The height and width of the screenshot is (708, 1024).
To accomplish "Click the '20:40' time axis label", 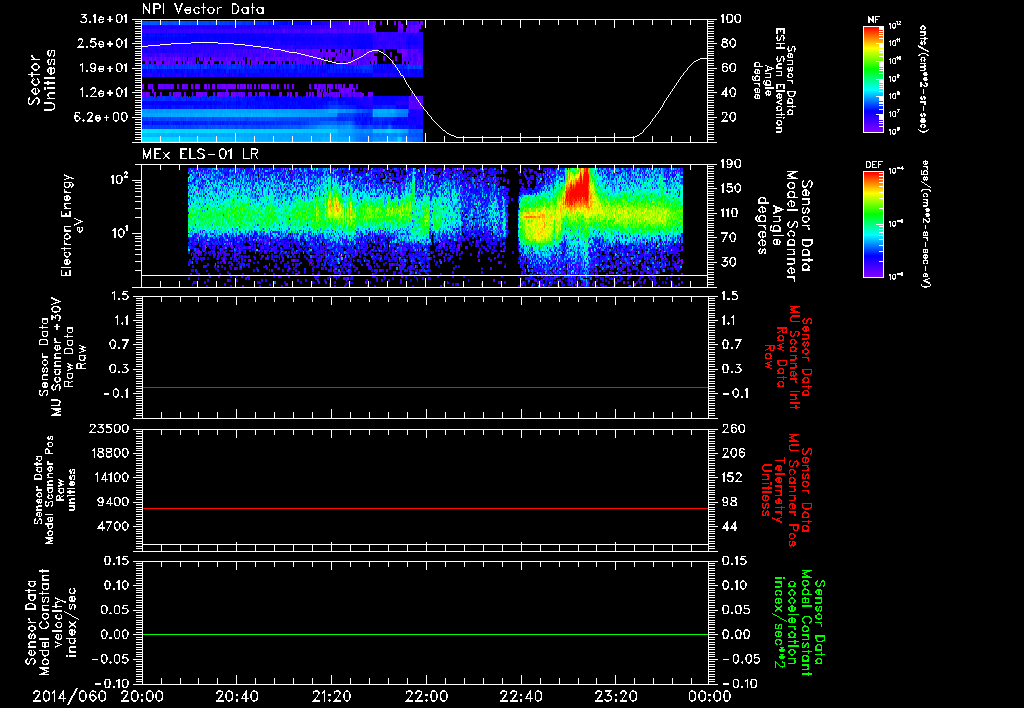I will (x=237, y=696).
